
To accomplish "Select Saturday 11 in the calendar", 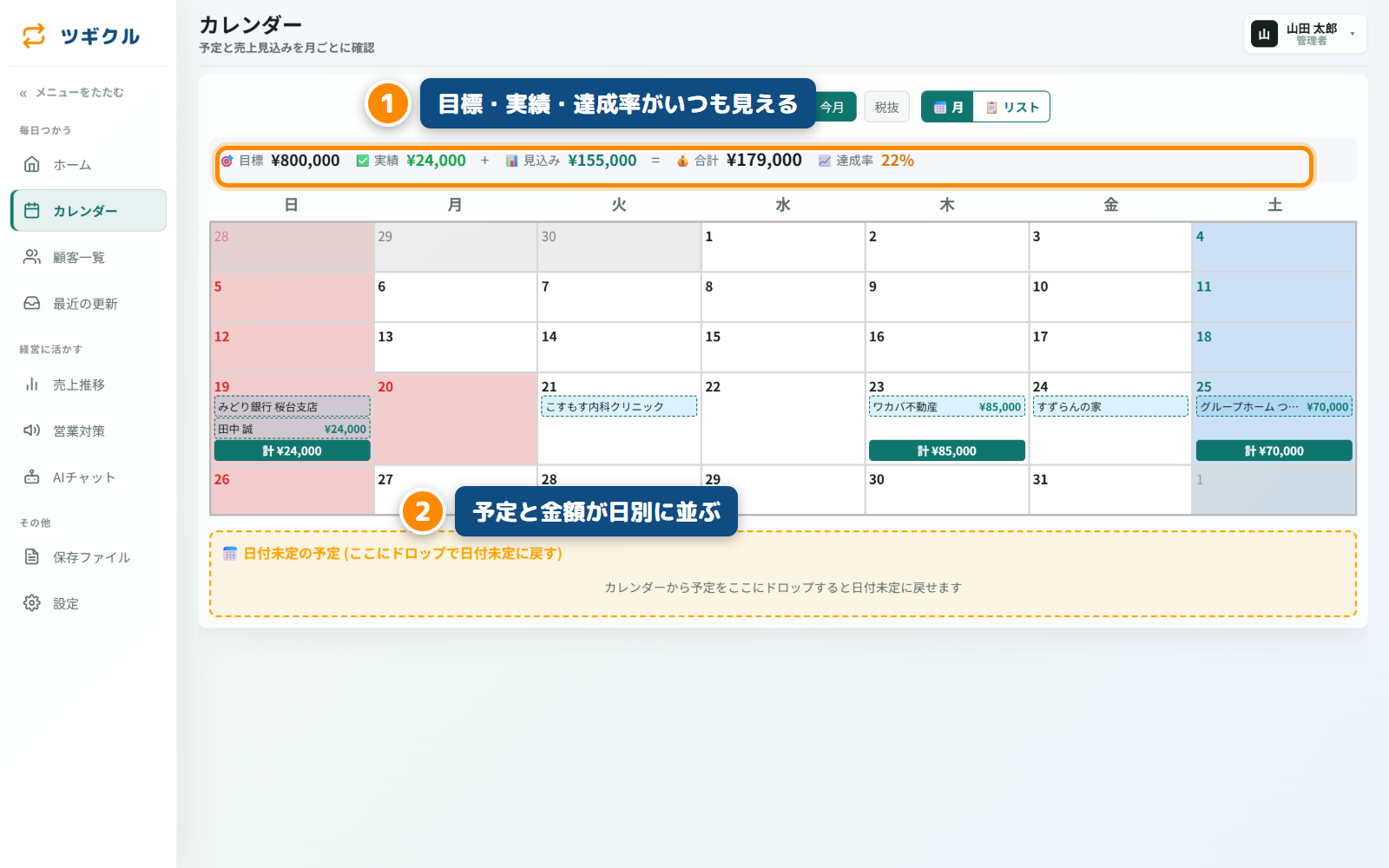I will click(1274, 298).
